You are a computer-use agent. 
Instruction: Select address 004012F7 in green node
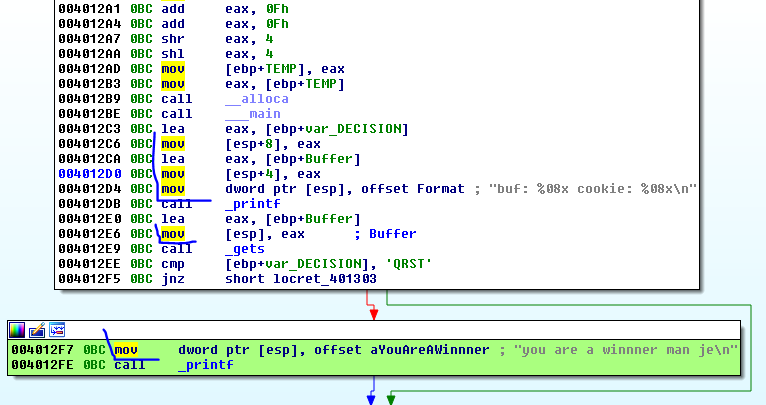[42, 349]
